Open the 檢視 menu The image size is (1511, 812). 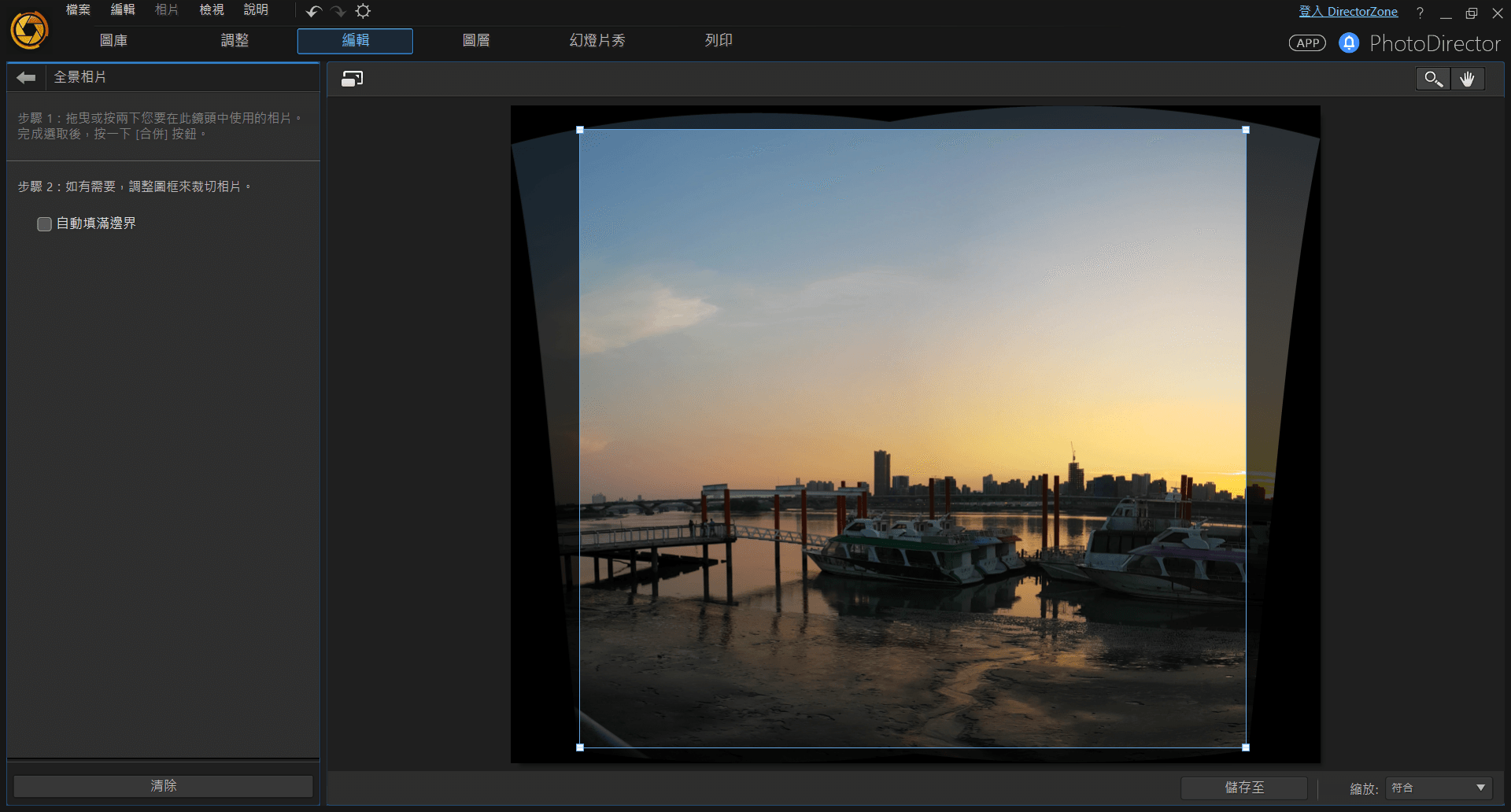pyautogui.click(x=212, y=10)
